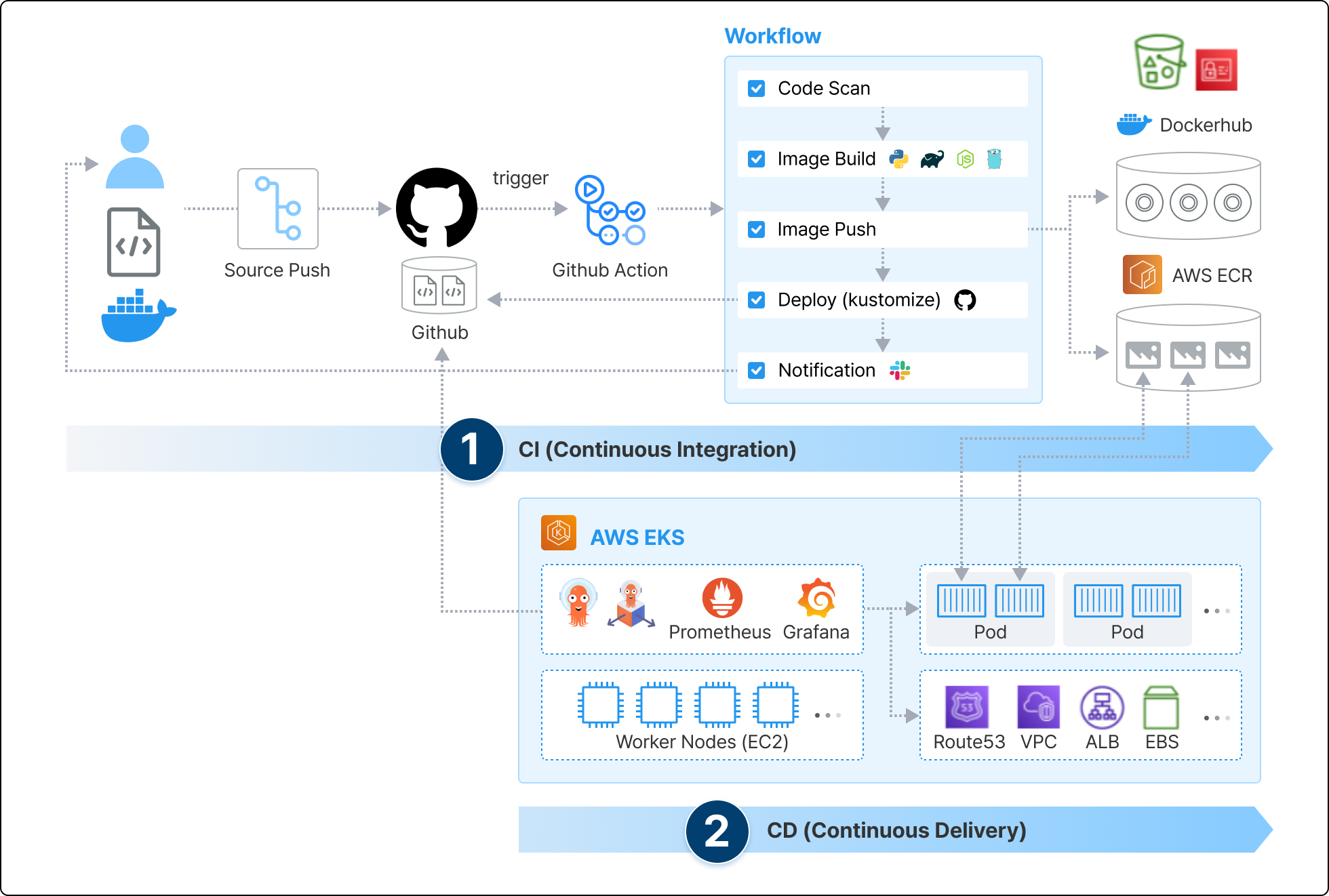
Task: Click the Github Action workflow icon
Action: click(x=610, y=210)
